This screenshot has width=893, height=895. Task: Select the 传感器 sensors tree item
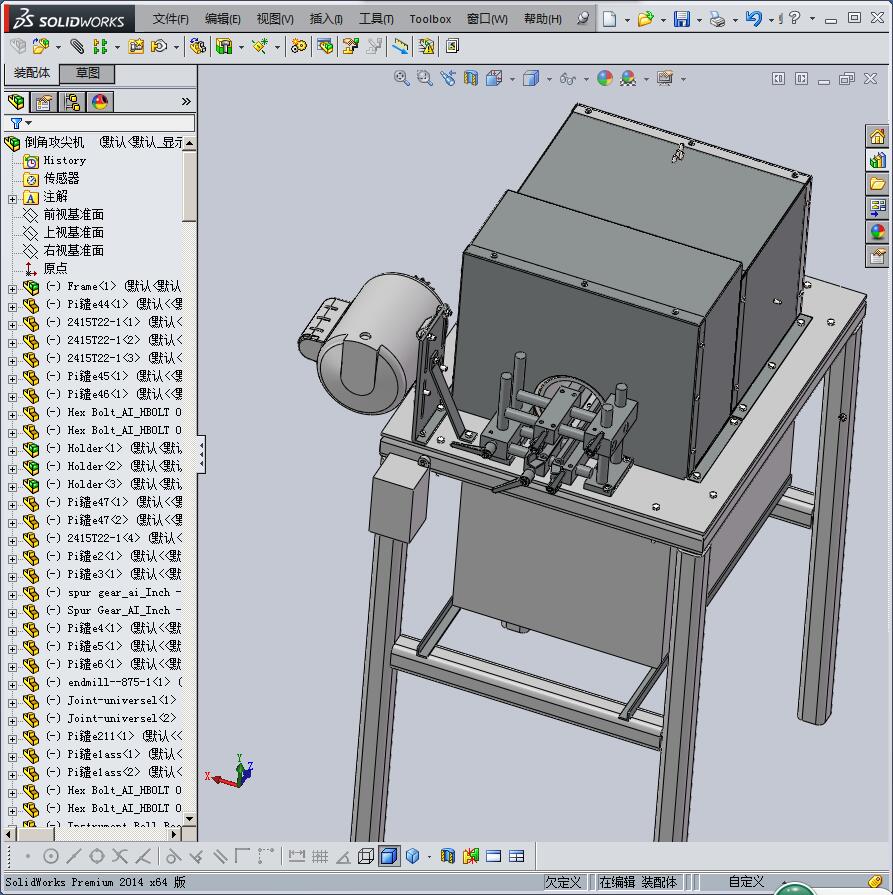coord(61,178)
